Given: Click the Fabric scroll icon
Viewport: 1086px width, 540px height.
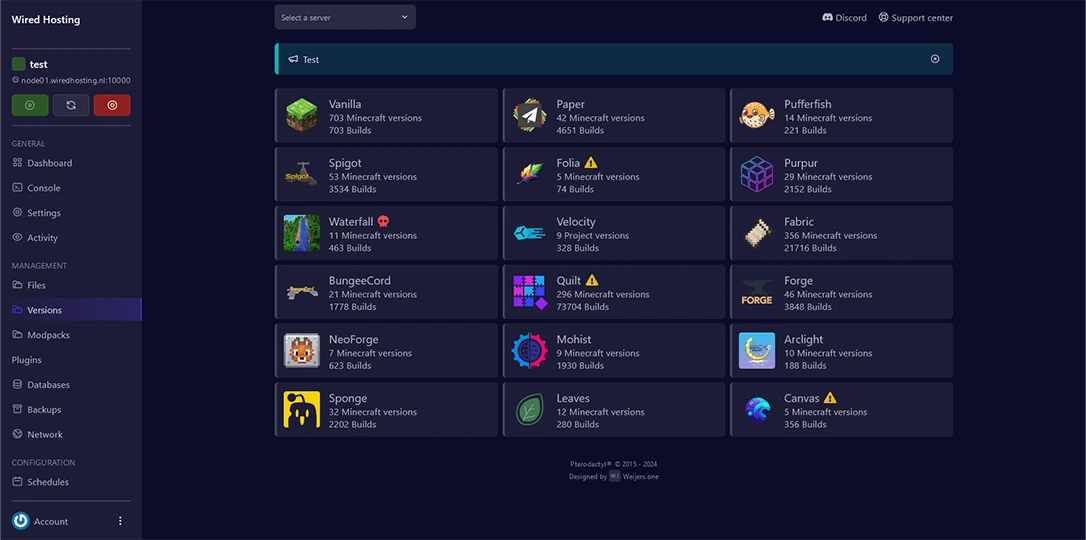Looking at the screenshot, I should coord(757,233).
